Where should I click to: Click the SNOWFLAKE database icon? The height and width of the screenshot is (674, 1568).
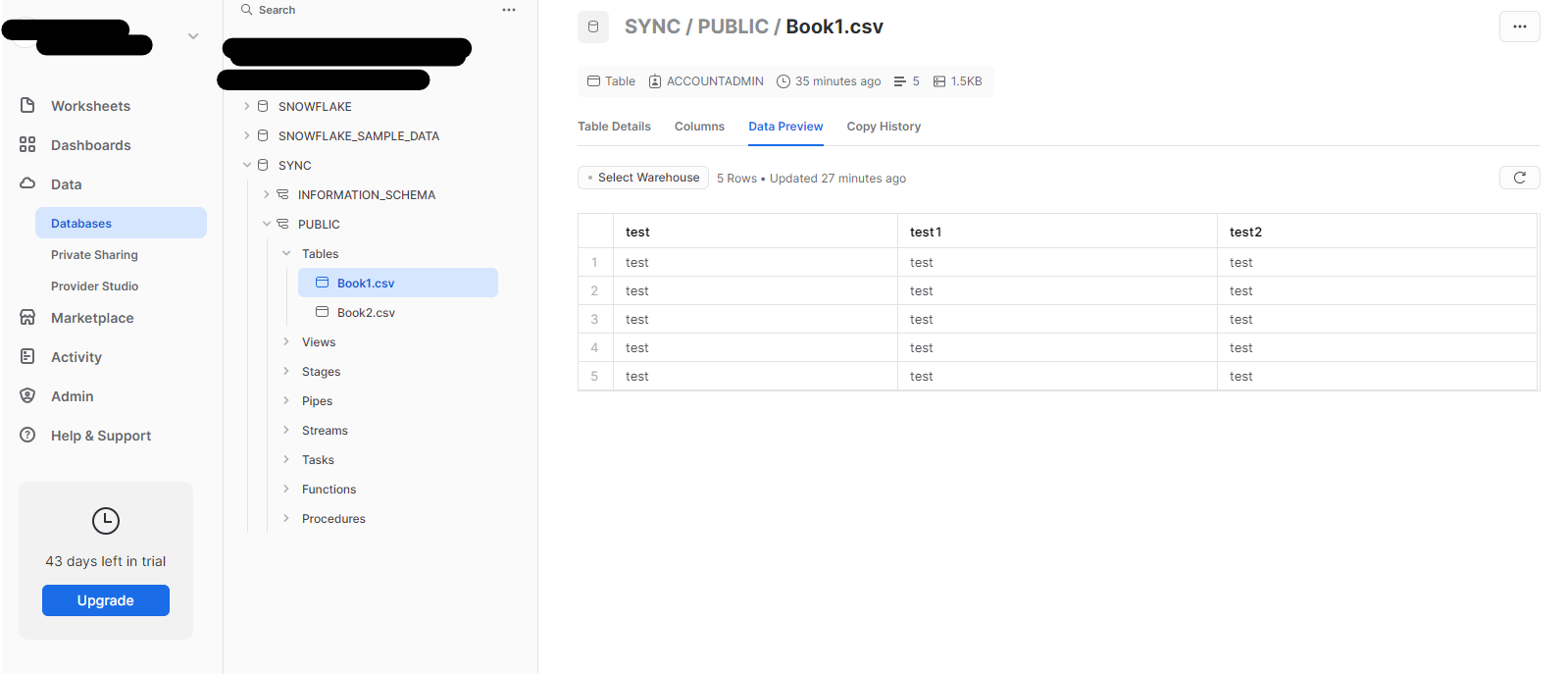263,106
